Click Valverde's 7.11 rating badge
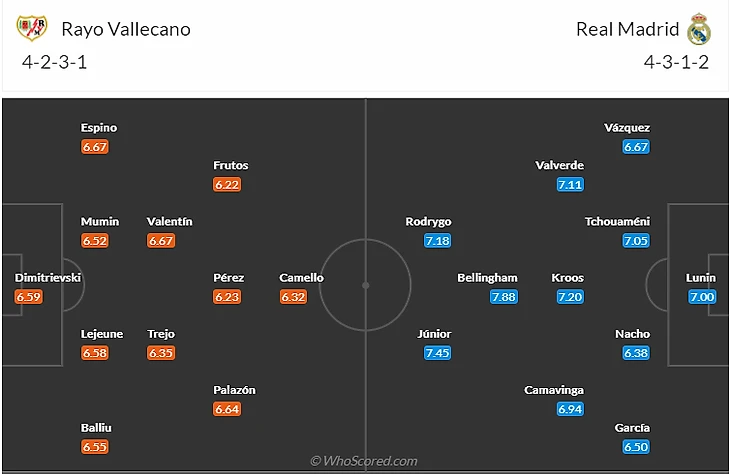 (570, 184)
